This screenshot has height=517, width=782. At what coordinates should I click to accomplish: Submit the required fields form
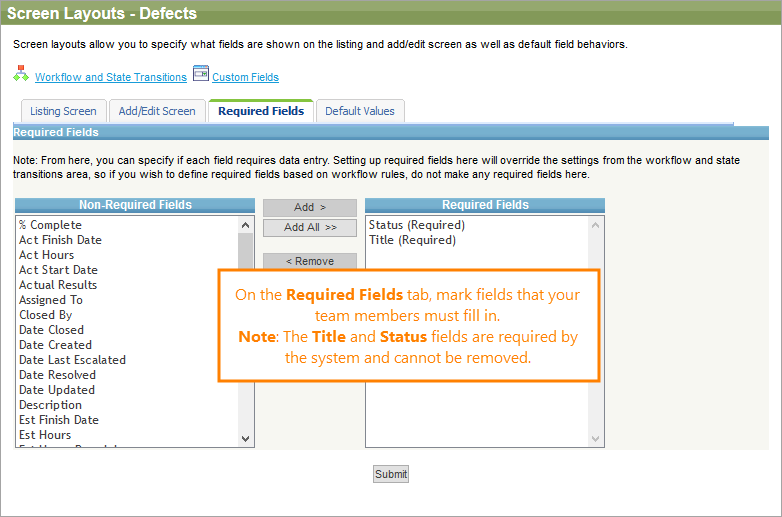391,474
